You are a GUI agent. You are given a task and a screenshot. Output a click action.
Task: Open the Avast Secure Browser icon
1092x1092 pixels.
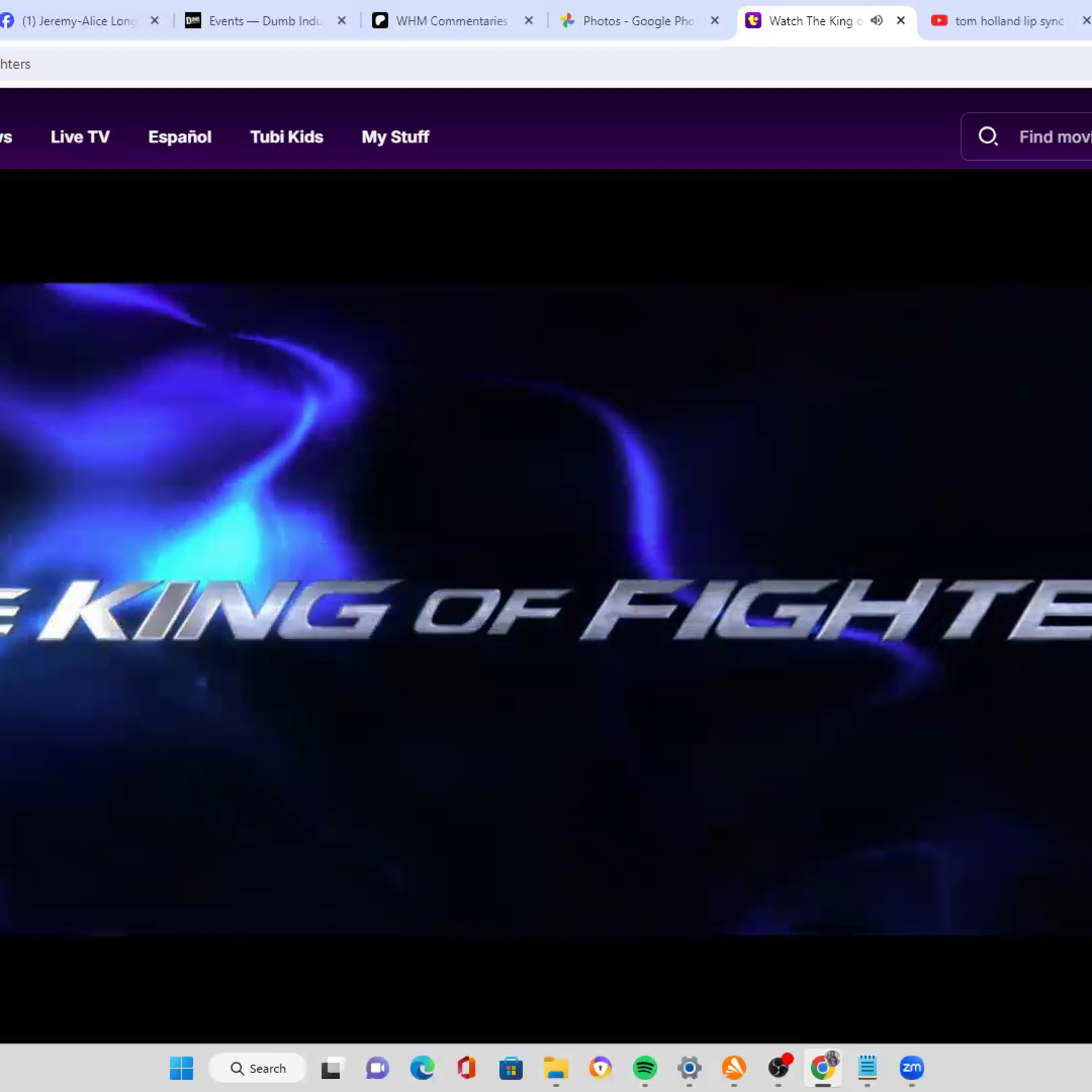[x=600, y=1068]
